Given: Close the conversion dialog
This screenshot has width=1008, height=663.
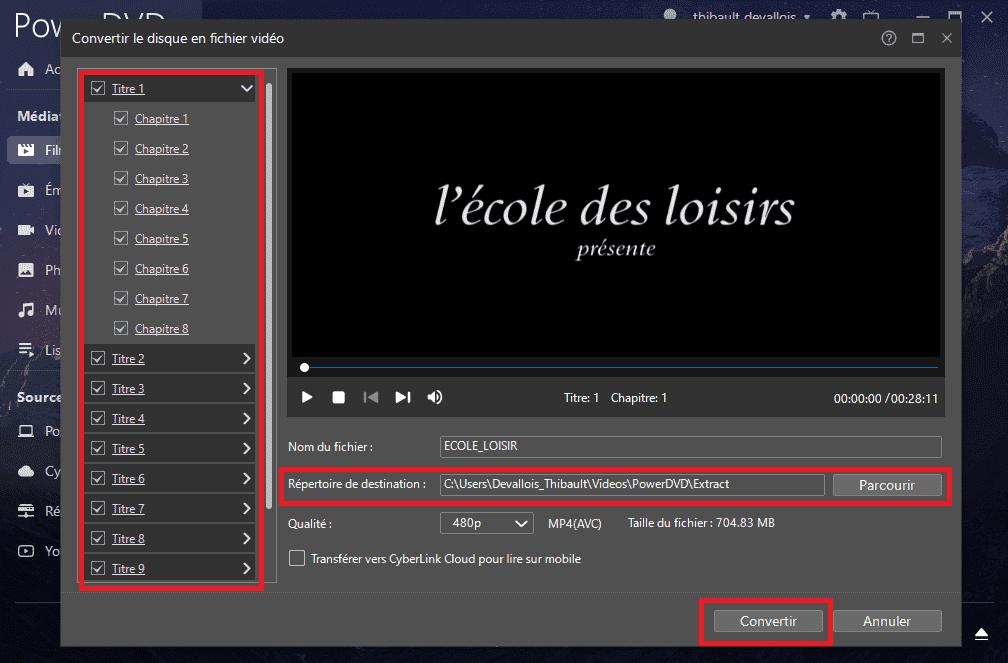Looking at the screenshot, I should tap(946, 39).
